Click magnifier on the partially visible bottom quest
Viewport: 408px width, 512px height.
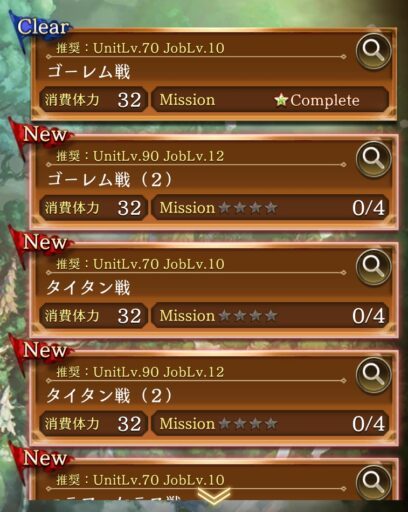click(373, 482)
